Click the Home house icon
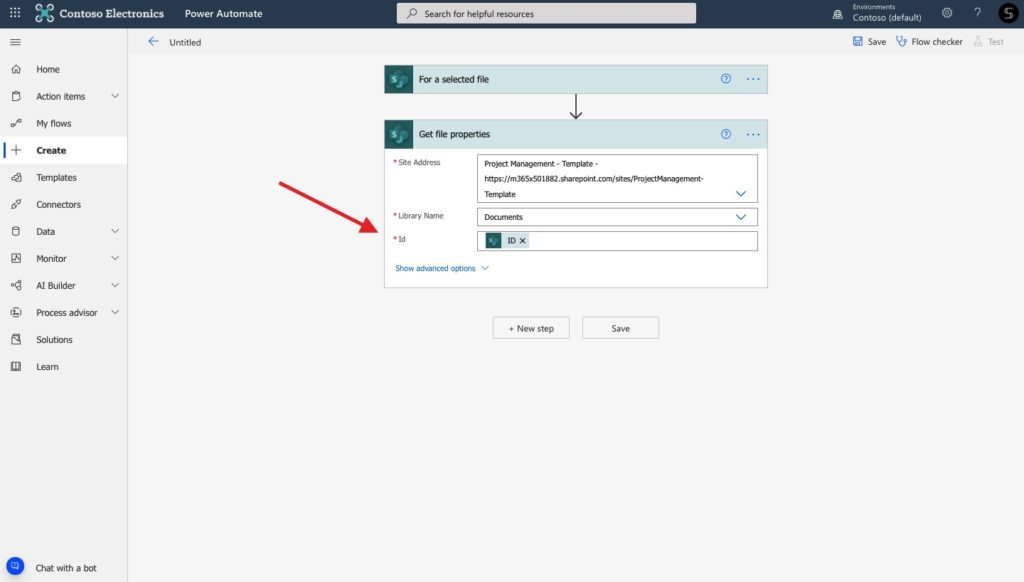Viewport: 1024px width, 582px height. pyautogui.click(x=16, y=69)
